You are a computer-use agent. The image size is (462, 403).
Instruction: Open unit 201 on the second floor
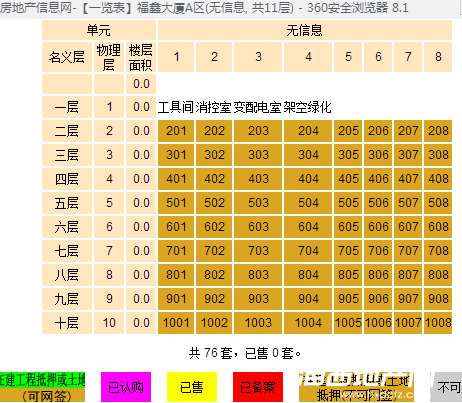pos(176,131)
